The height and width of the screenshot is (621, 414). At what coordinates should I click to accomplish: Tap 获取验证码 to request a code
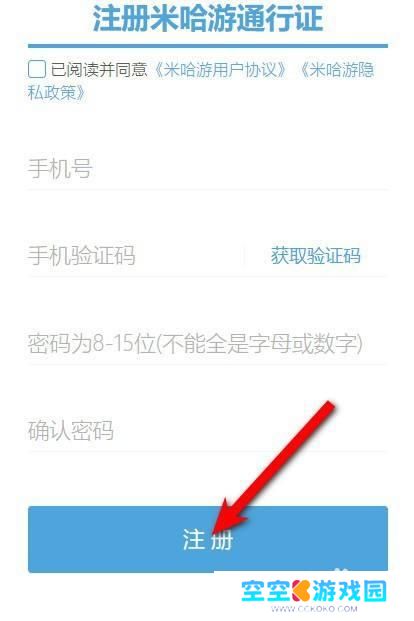316,256
